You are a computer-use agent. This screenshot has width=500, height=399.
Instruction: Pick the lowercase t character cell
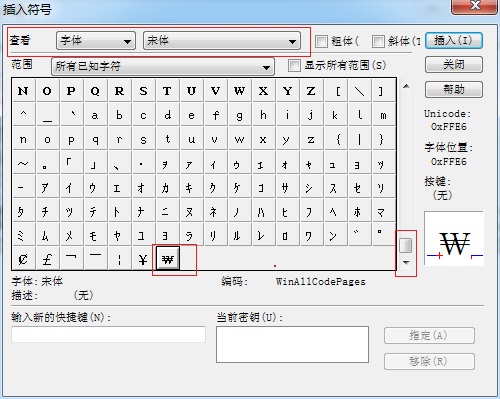pyautogui.click(x=168, y=139)
